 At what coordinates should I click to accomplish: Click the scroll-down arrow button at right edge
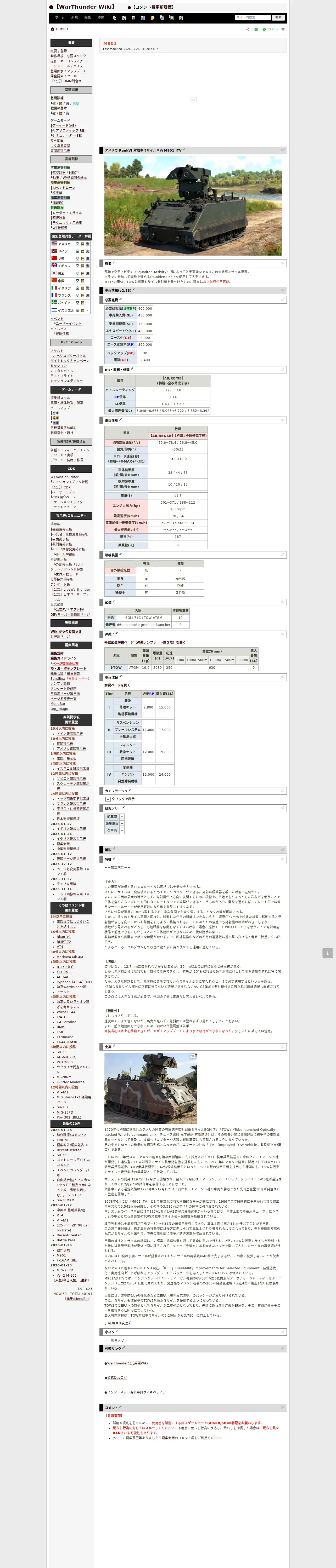pyautogui.click(x=327, y=953)
